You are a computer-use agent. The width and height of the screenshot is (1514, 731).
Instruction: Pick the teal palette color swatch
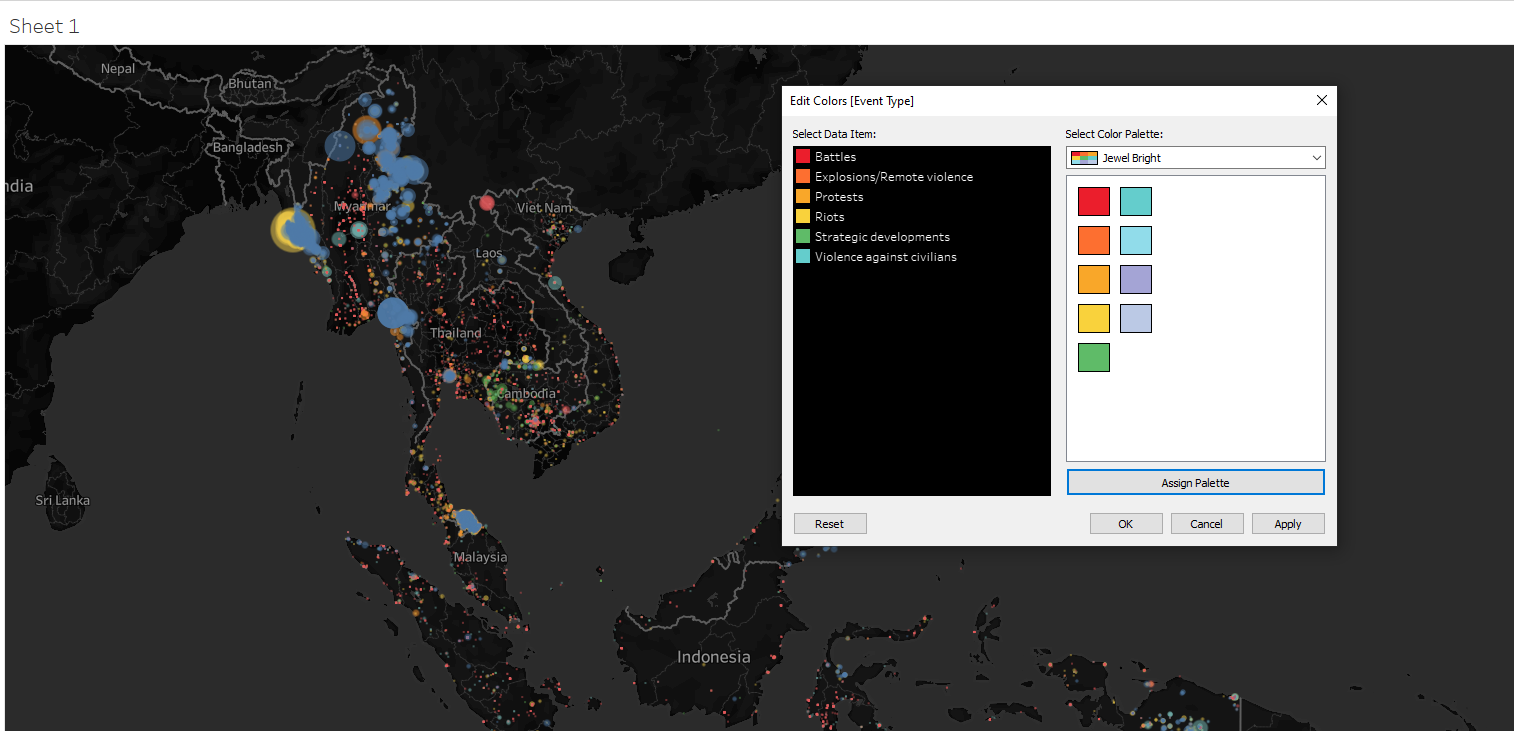coord(1135,201)
